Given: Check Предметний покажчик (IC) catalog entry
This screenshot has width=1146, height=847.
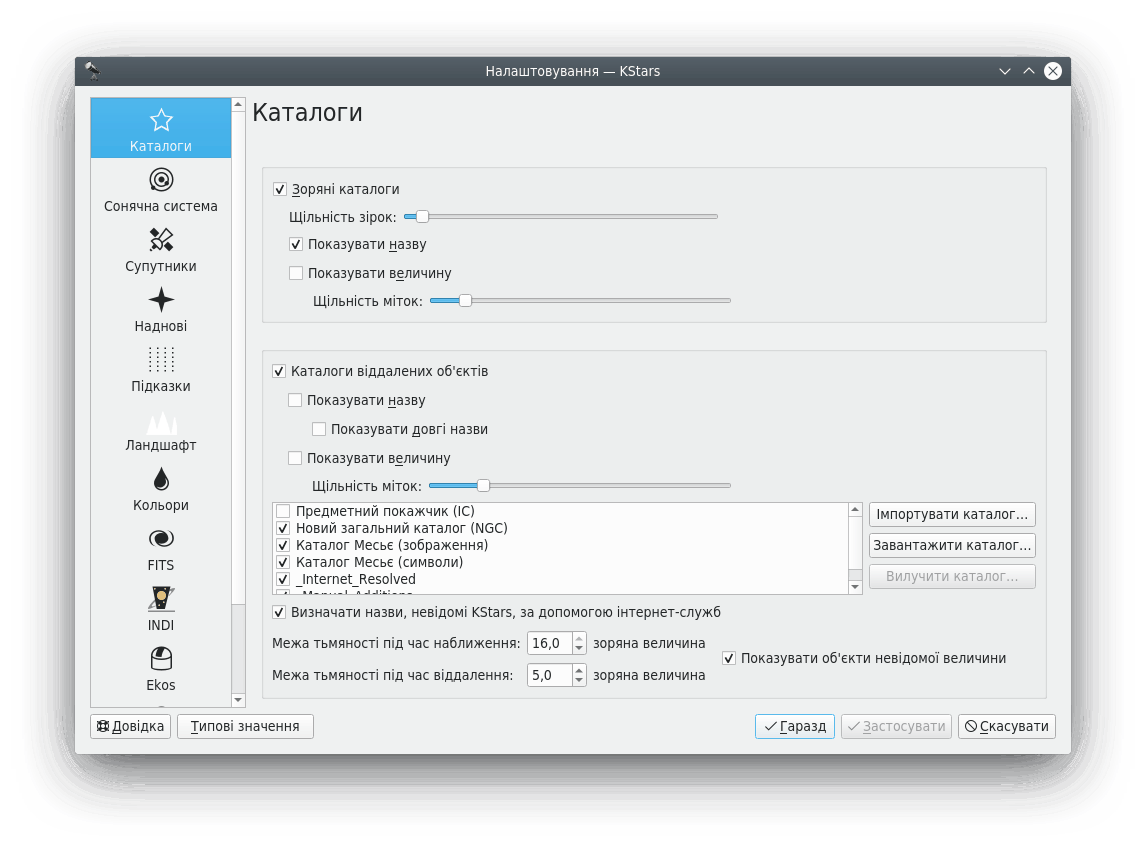Looking at the screenshot, I should coord(283,511).
